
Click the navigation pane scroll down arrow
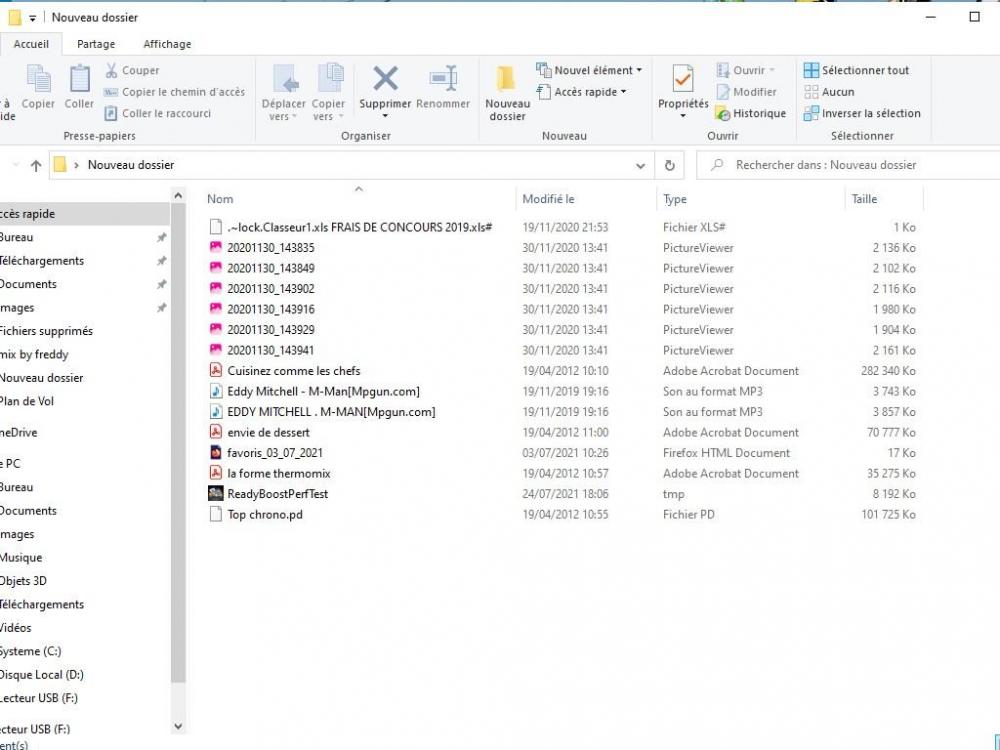(178, 727)
